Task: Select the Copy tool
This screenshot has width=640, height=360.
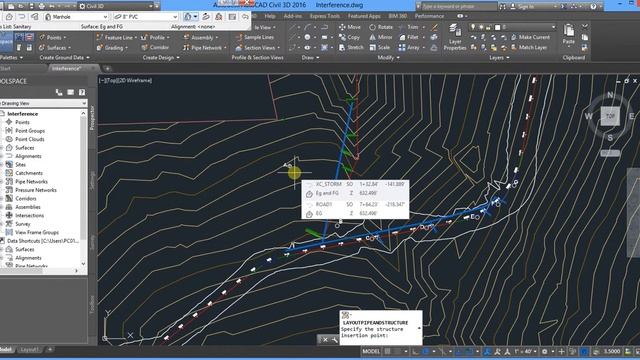Action: pyautogui.click(x=349, y=37)
